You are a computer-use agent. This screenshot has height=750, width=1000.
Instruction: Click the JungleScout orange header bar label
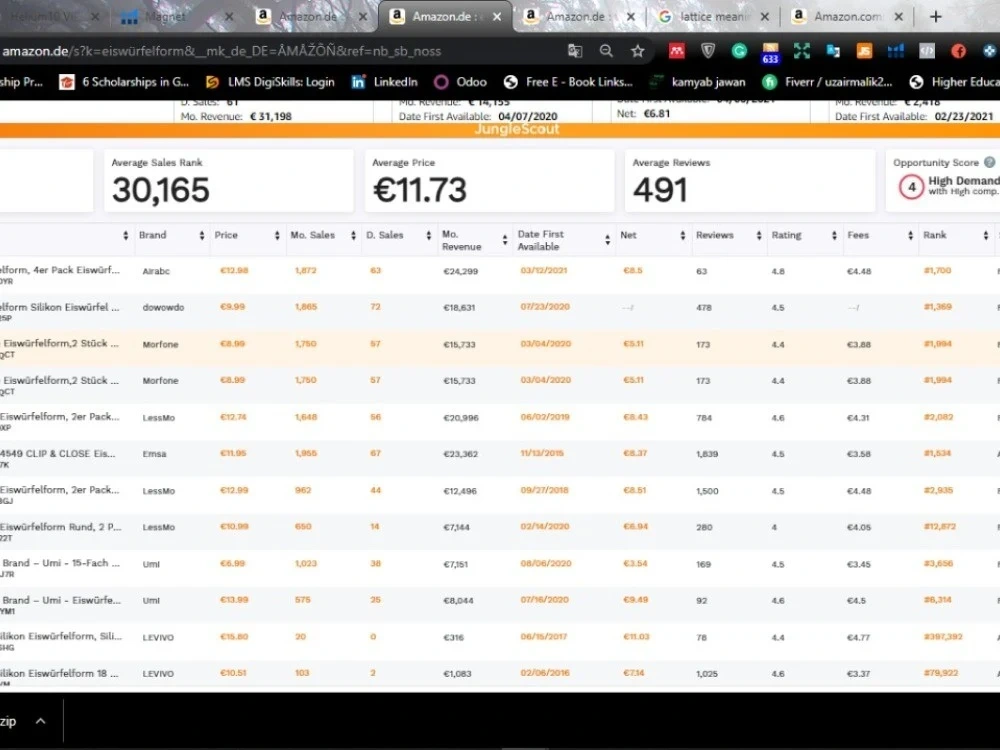pyautogui.click(x=517, y=129)
